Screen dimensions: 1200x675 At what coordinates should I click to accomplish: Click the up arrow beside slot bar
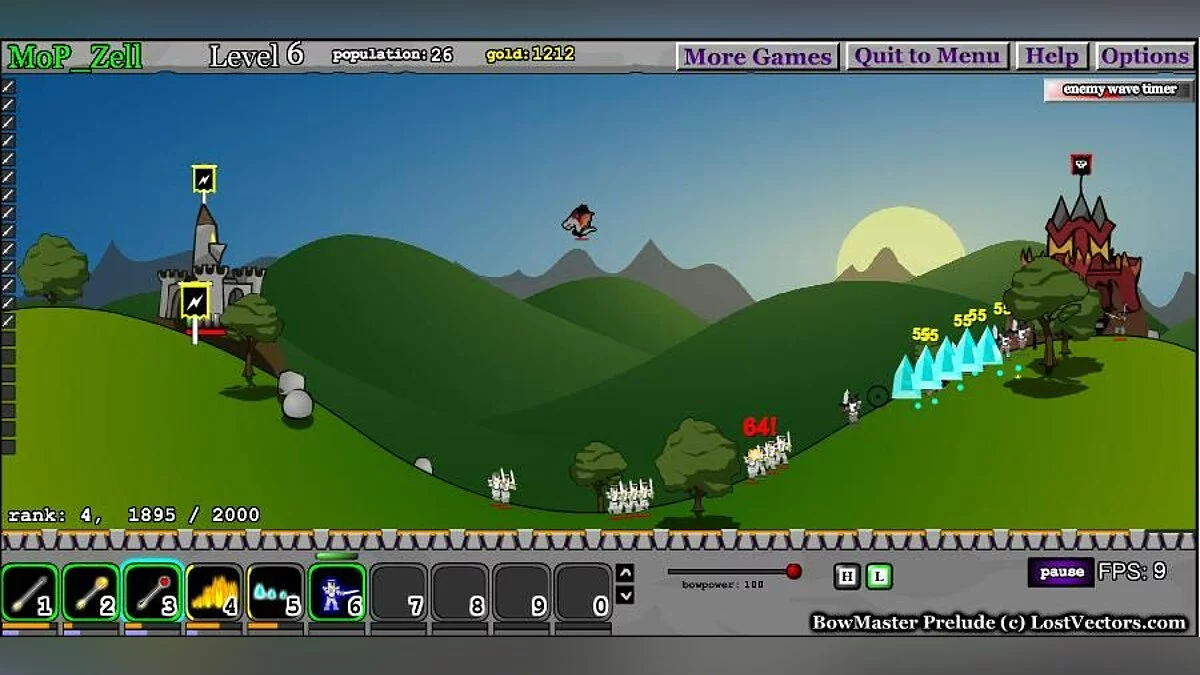(625, 573)
